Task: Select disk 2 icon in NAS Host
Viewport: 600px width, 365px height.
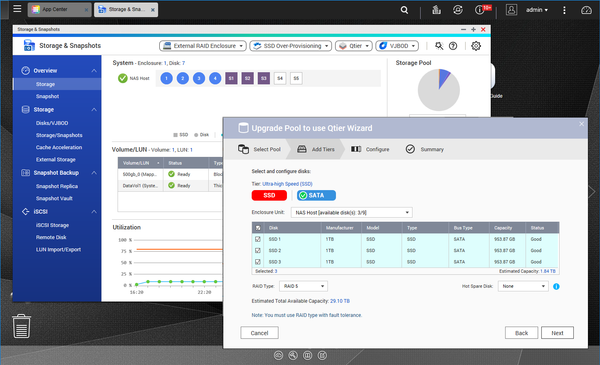Action: [x=183, y=78]
